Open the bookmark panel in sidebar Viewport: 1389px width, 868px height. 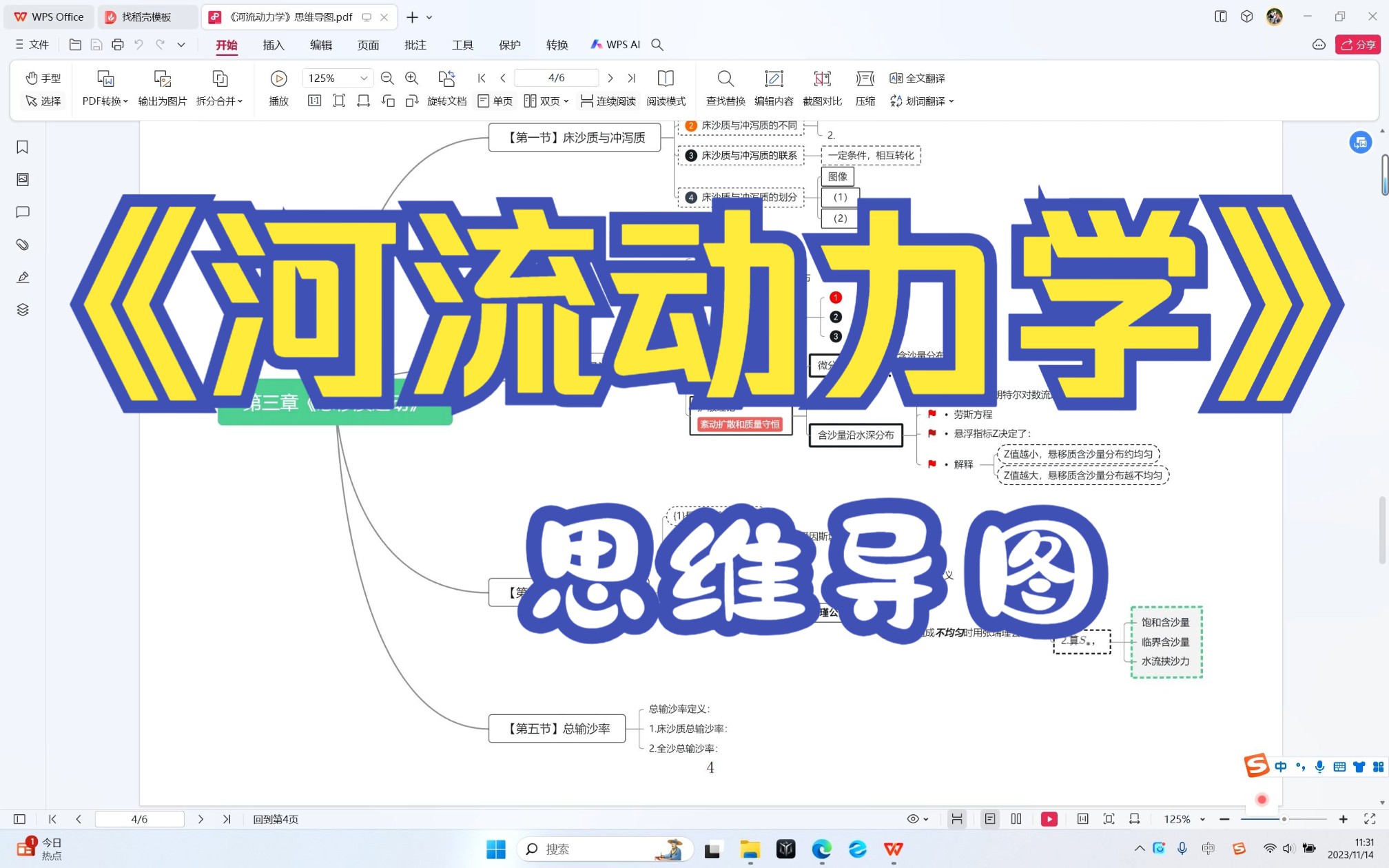coord(22,147)
